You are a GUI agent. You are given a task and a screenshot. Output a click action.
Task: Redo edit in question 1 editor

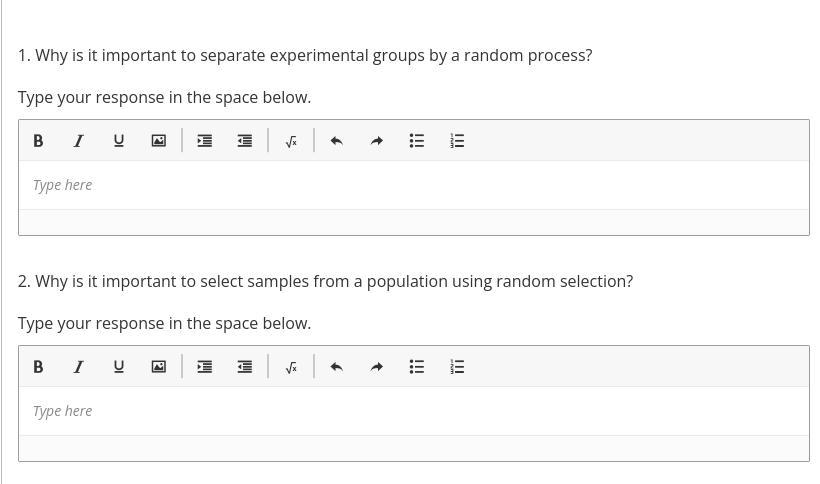pyautogui.click(x=376, y=141)
